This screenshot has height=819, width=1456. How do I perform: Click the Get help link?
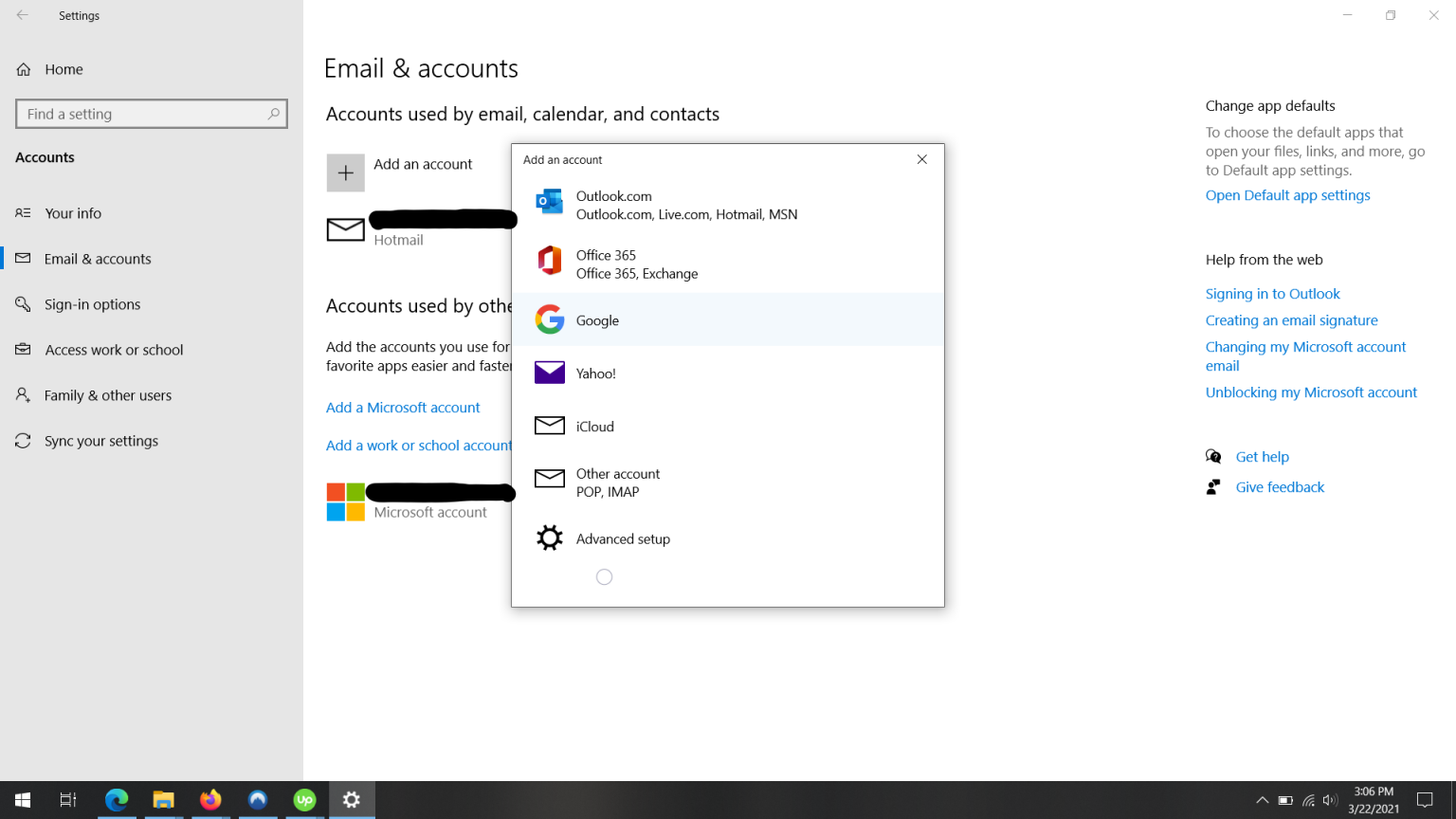[x=1262, y=457]
